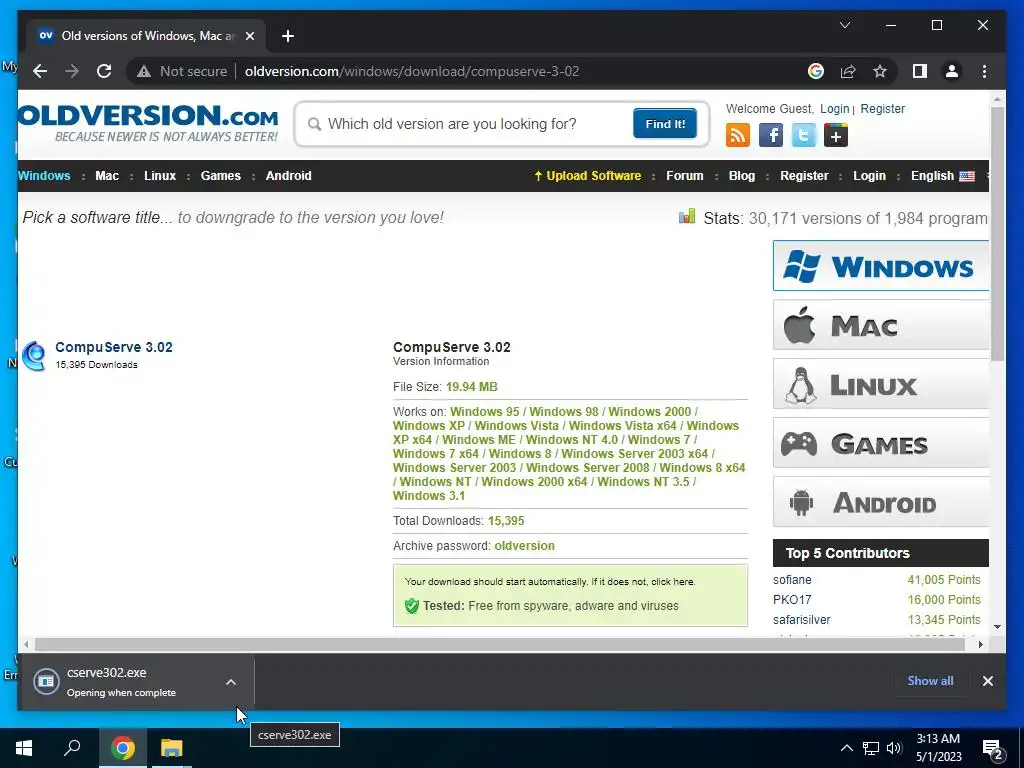The height and width of the screenshot is (768, 1024).
Task: Click the Windows platform banner in the sidebar
Action: 880,266
